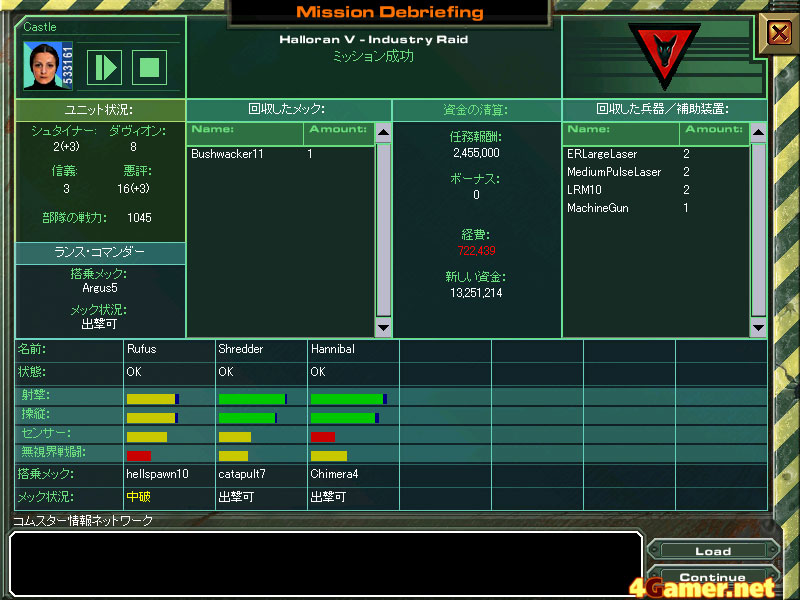Click mission payment value 2,455,000
The image size is (800, 600).
[x=476, y=153]
